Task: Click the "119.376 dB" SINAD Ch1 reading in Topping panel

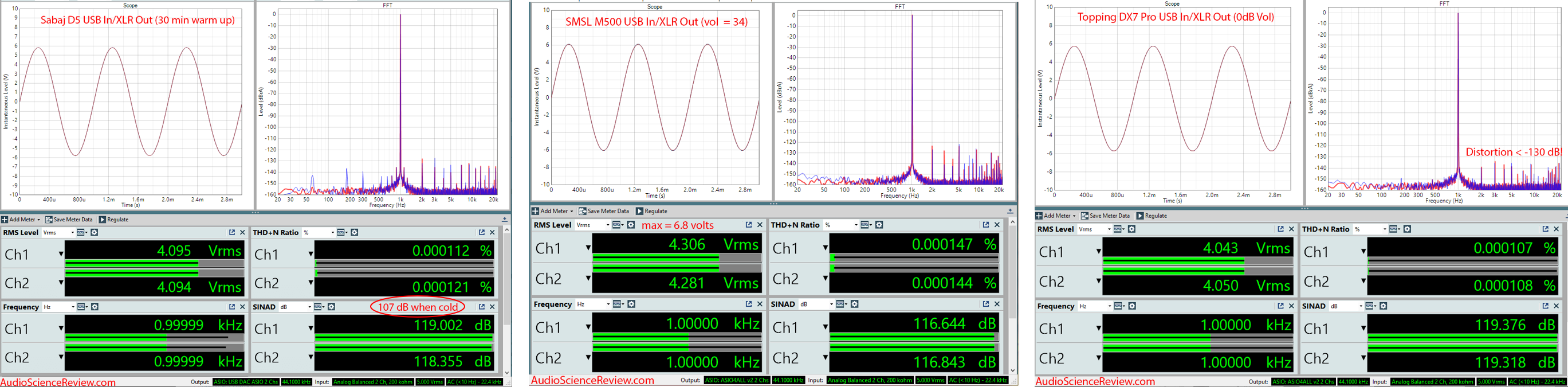Action: coord(1515,326)
